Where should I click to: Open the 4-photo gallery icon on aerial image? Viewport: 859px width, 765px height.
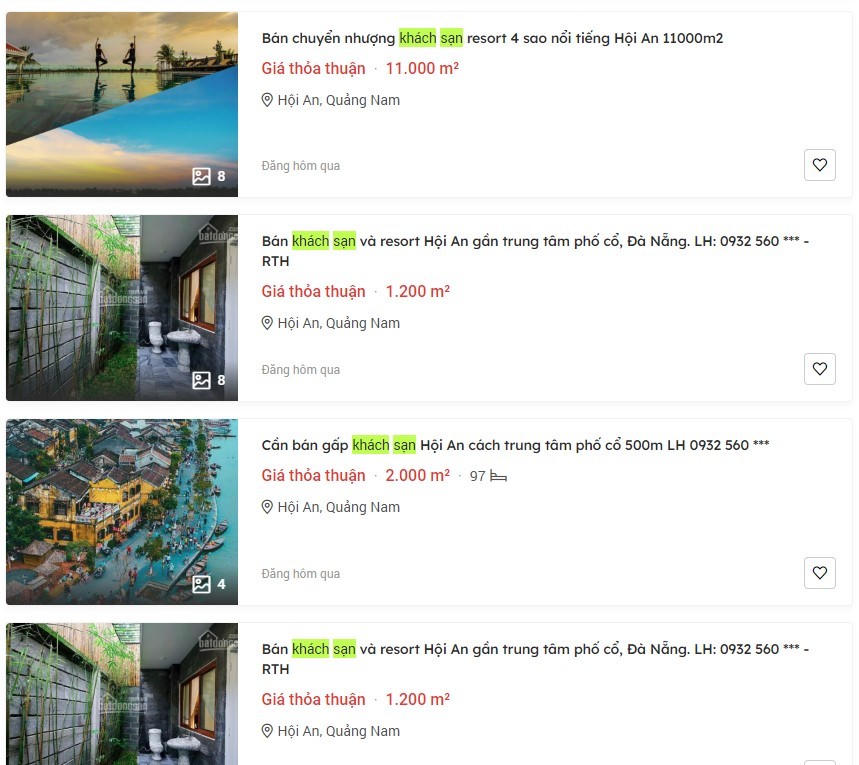pos(201,584)
